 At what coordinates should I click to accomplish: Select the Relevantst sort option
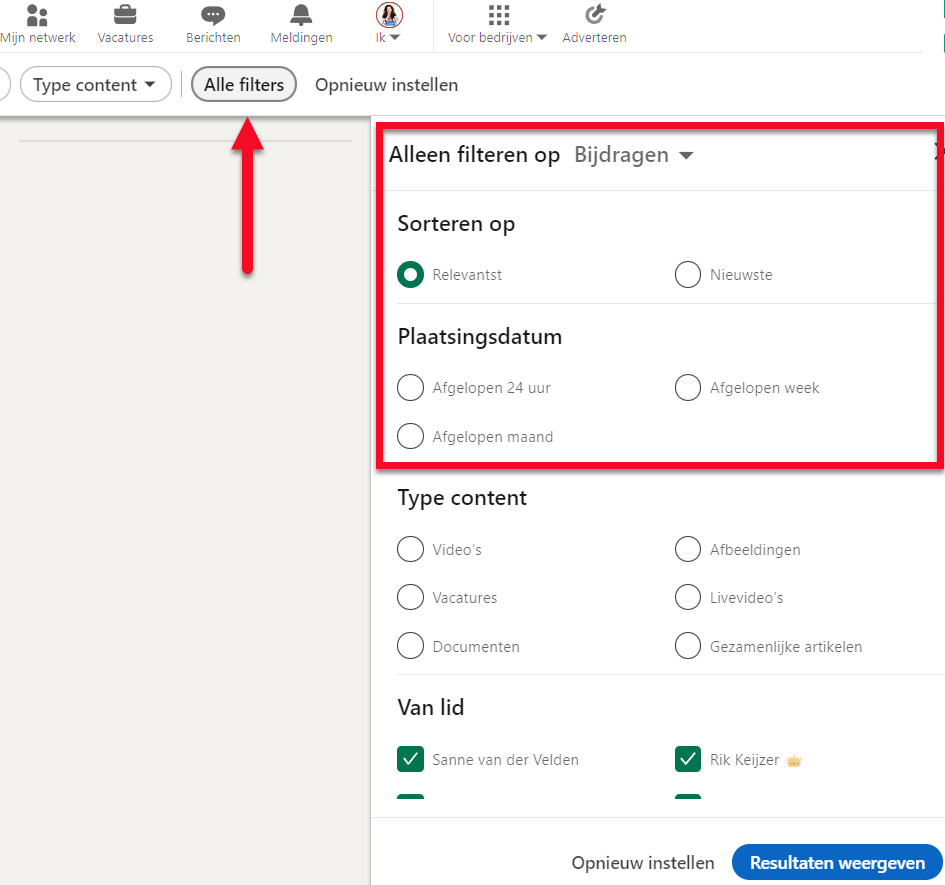tap(410, 275)
